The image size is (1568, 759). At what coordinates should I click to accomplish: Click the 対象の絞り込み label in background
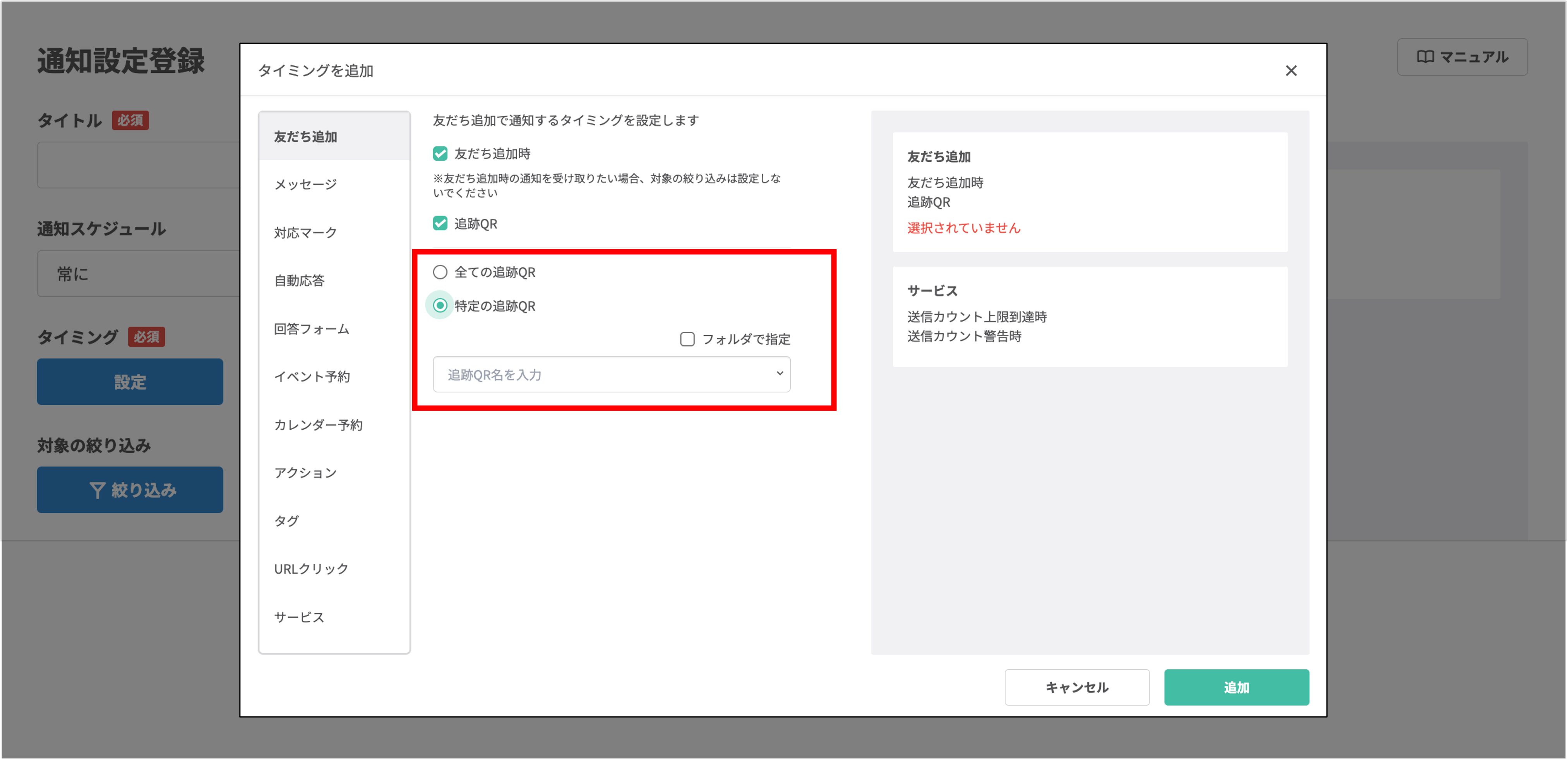[x=94, y=445]
